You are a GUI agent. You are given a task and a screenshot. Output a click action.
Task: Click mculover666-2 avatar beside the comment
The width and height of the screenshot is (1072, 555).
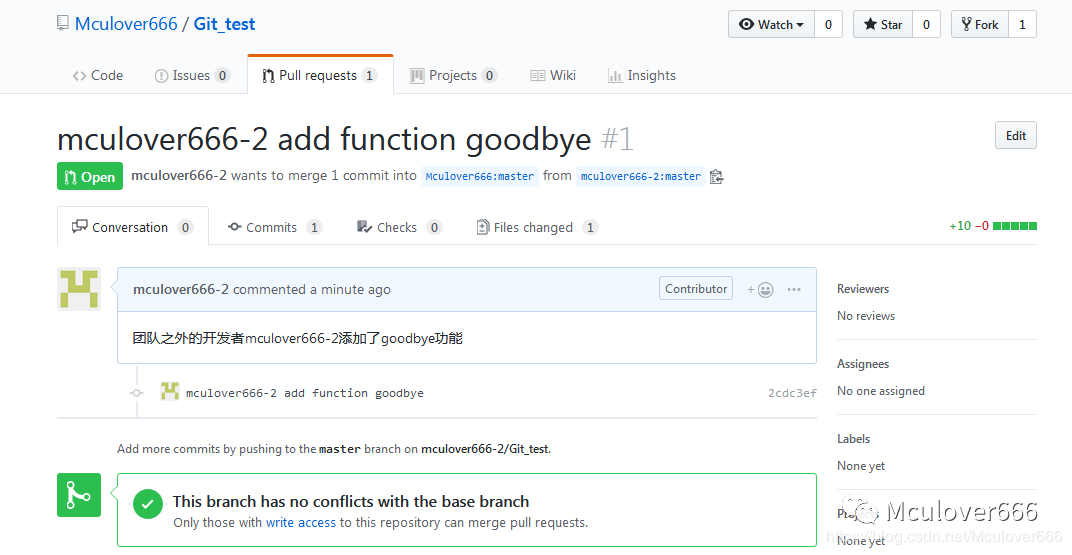tap(79, 289)
